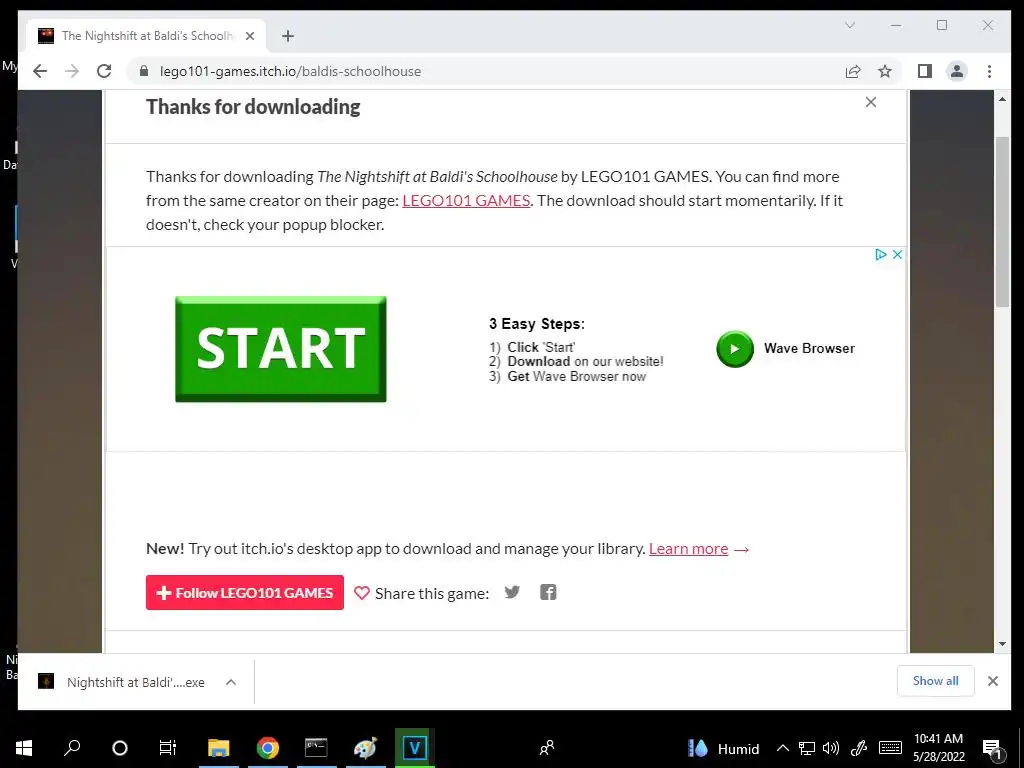Image resolution: width=1024 pixels, height=768 pixels.
Task: Share the game on Twitter
Action: [512, 592]
